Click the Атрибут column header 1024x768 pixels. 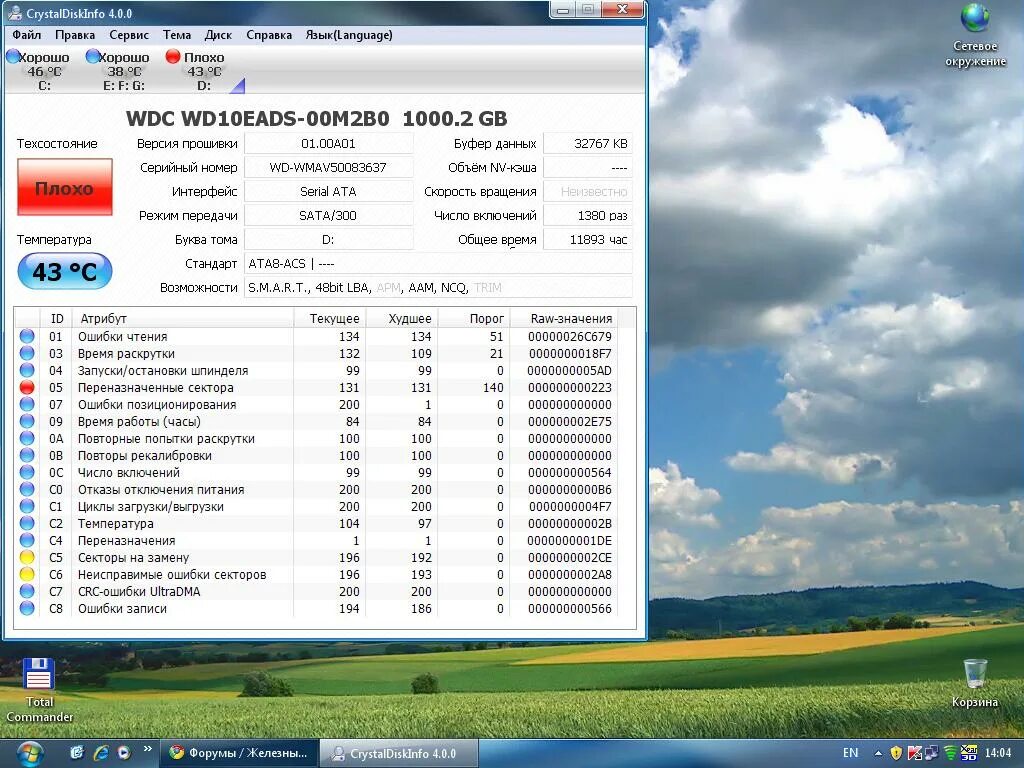[x=182, y=319]
